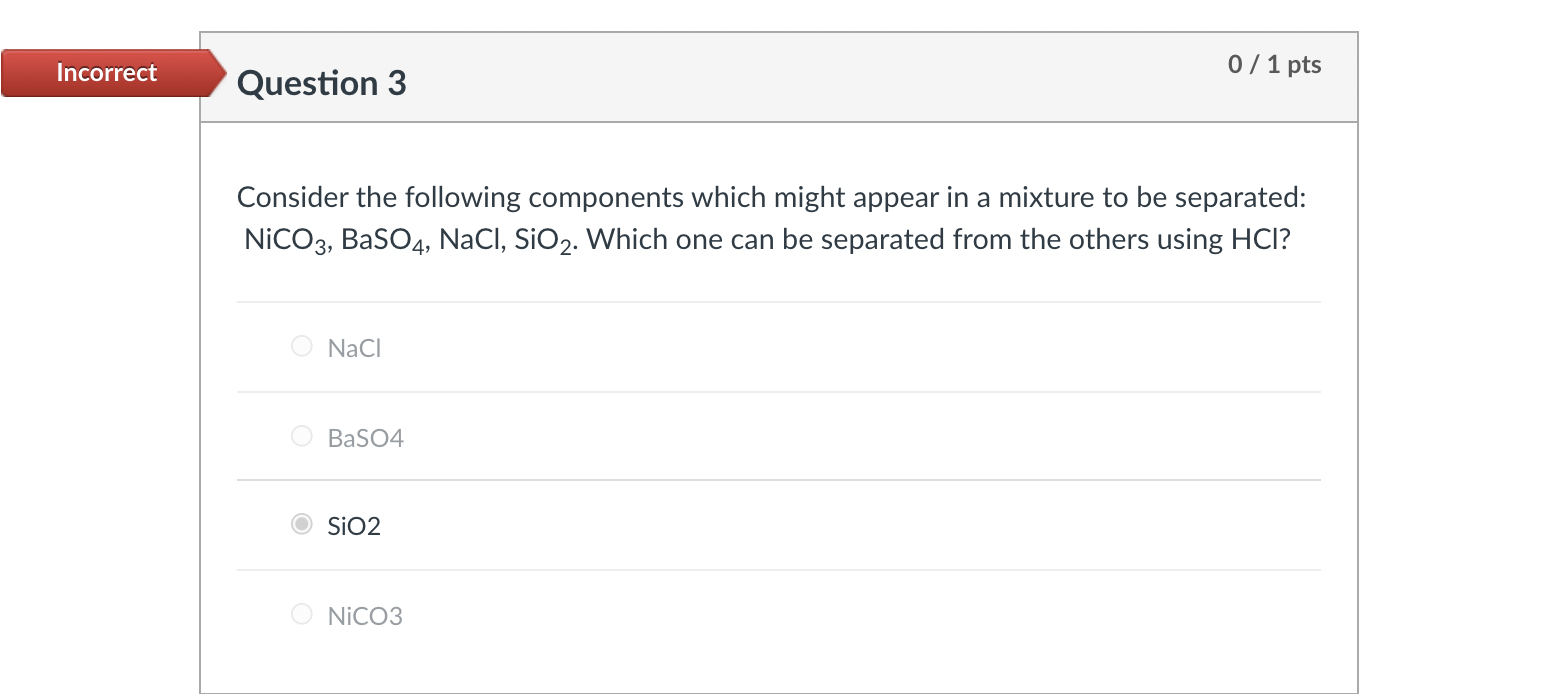Select the BaSO4 answer radio button
This screenshot has height=694, width=1555.
301,435
